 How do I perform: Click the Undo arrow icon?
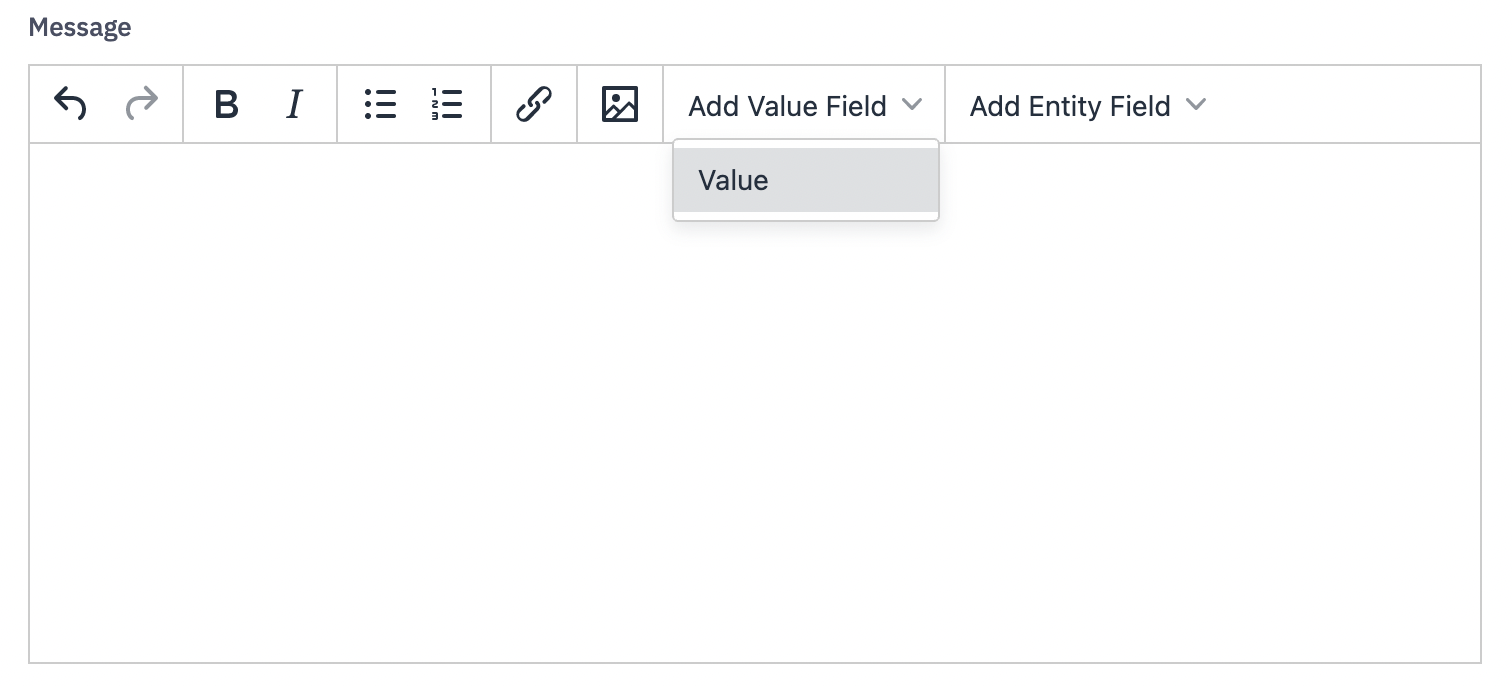(70, 104)
